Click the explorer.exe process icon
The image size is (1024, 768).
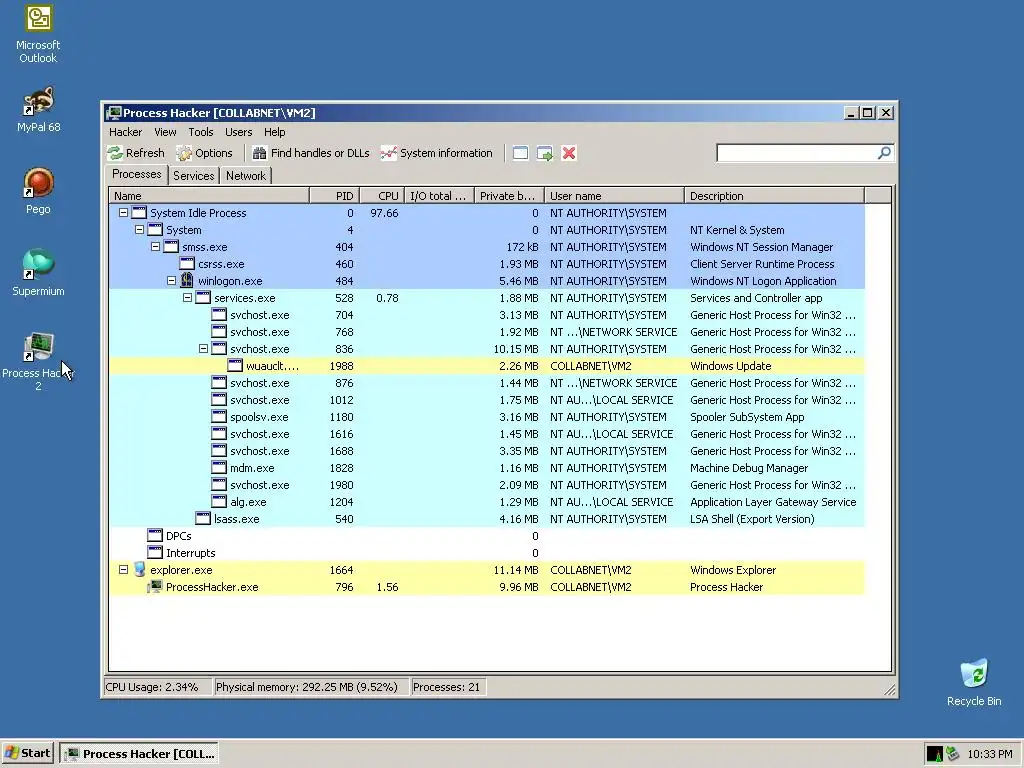point(139,569)
